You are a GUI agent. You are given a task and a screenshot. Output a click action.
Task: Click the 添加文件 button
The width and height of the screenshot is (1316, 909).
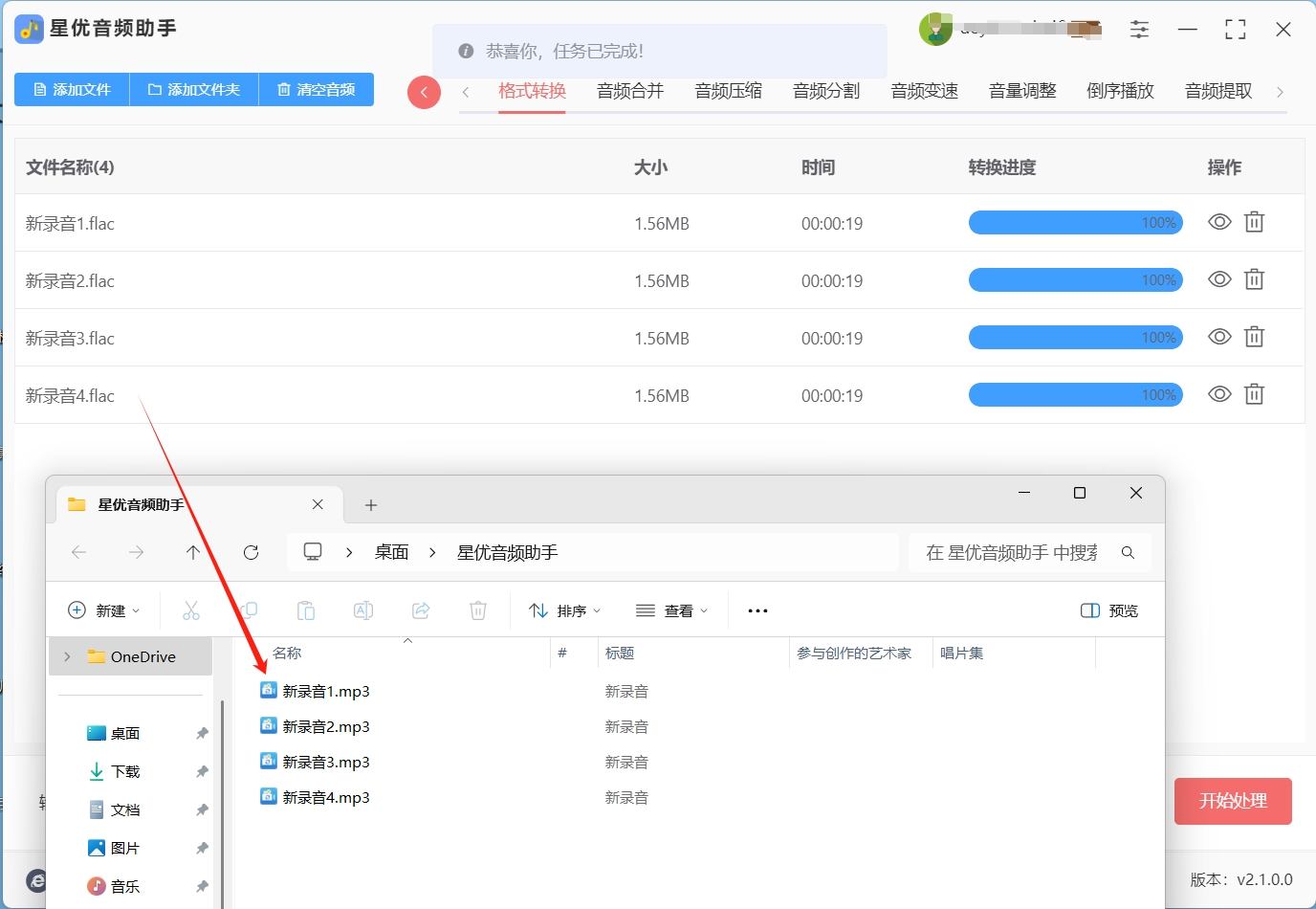(72, 89)
